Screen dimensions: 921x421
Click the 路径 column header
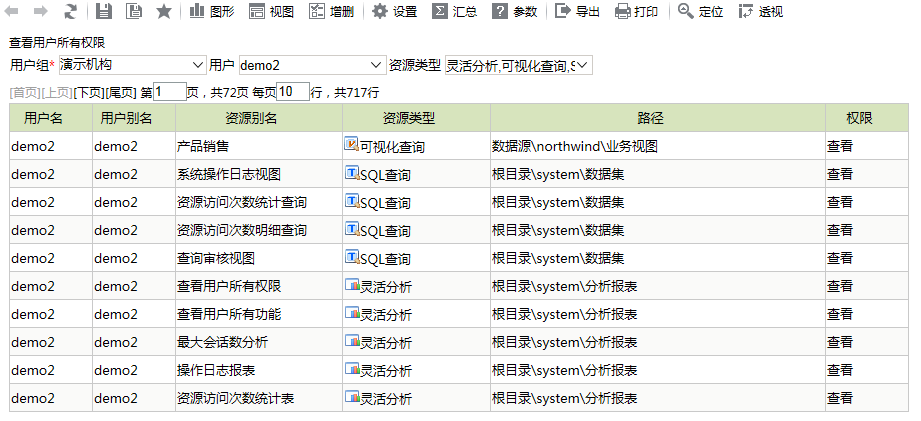click(x=658, y=118)
